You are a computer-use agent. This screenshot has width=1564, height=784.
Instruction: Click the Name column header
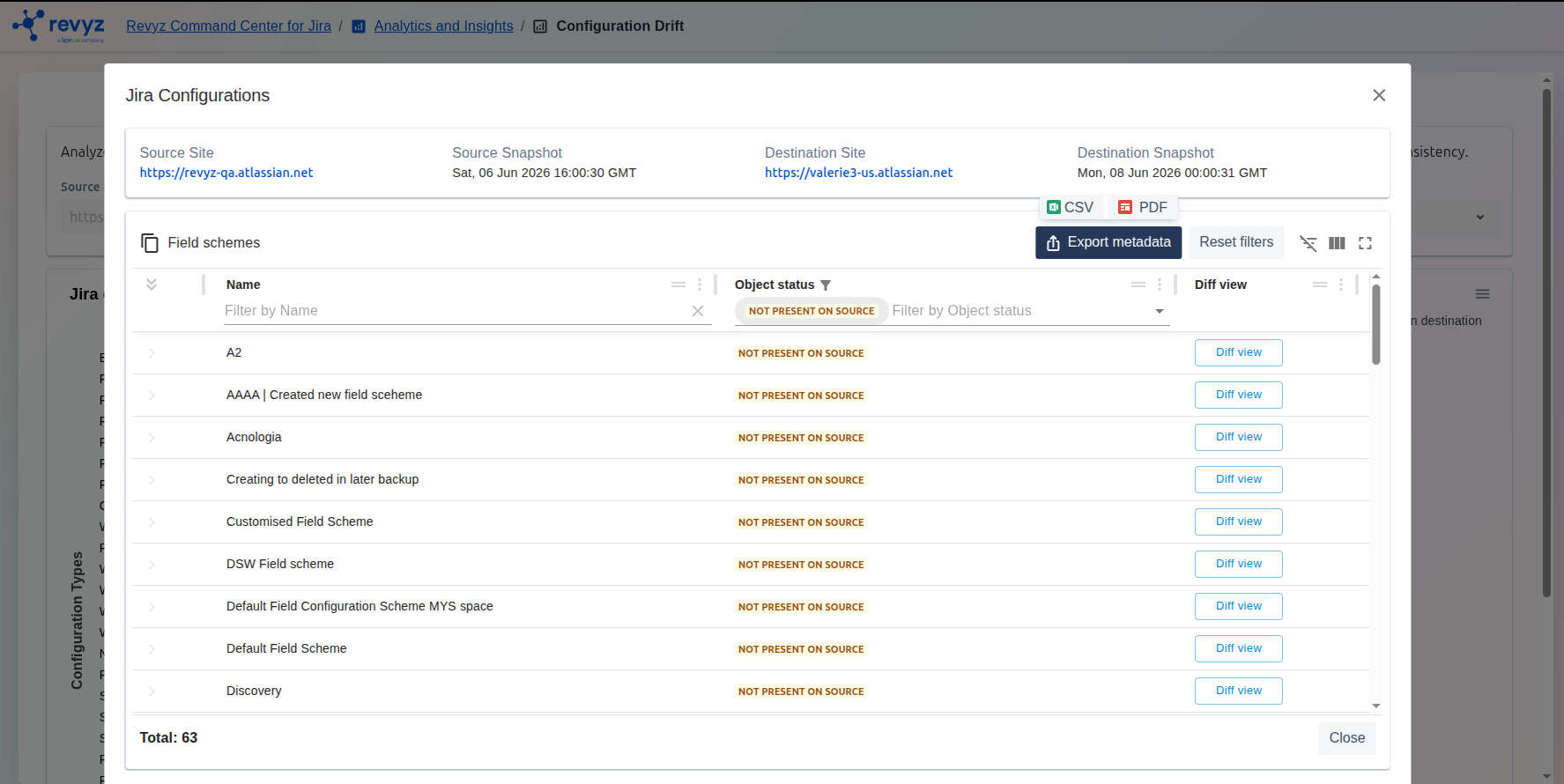243,285
